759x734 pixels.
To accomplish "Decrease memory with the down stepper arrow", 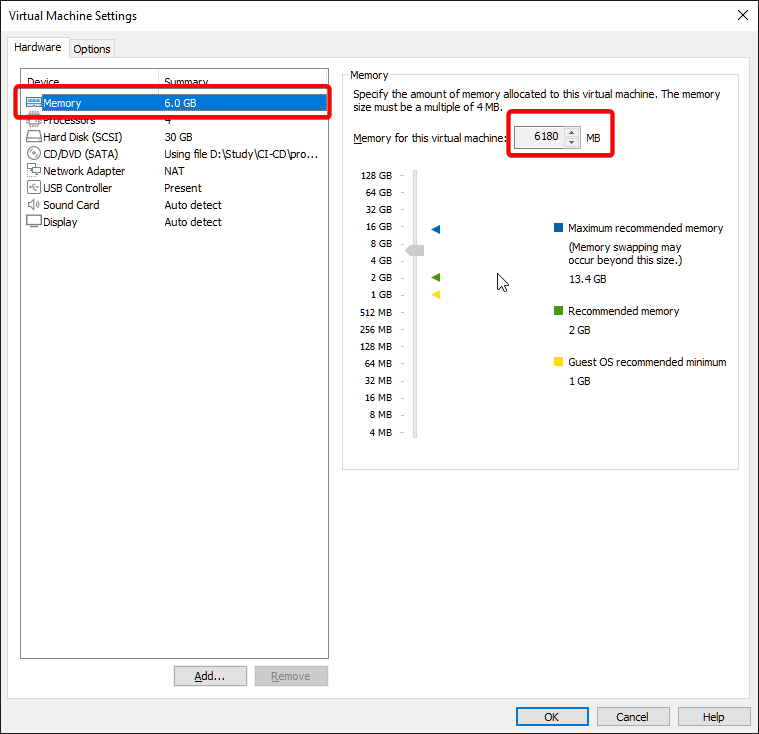I will [571, 142].
